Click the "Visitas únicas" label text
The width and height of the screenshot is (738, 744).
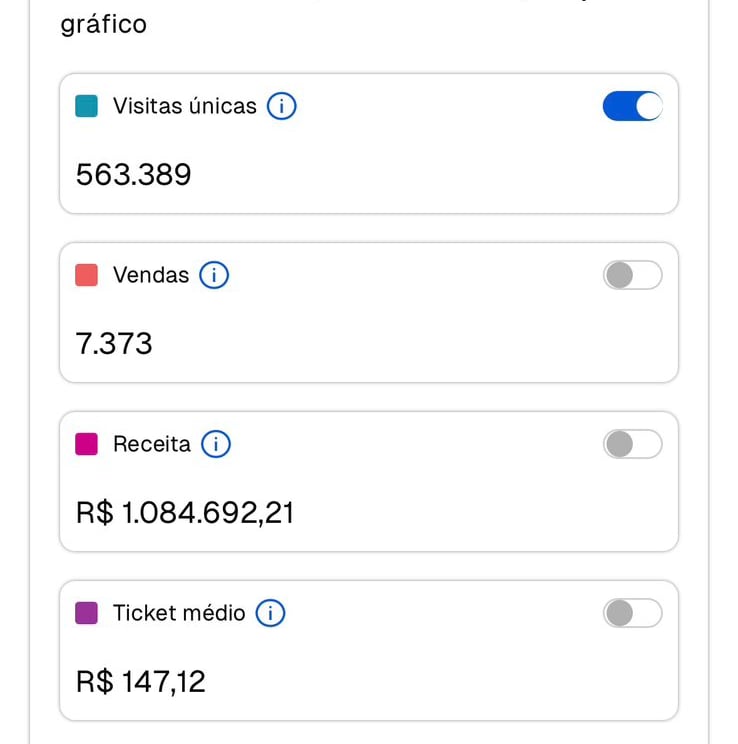click(x=184, y=106)
